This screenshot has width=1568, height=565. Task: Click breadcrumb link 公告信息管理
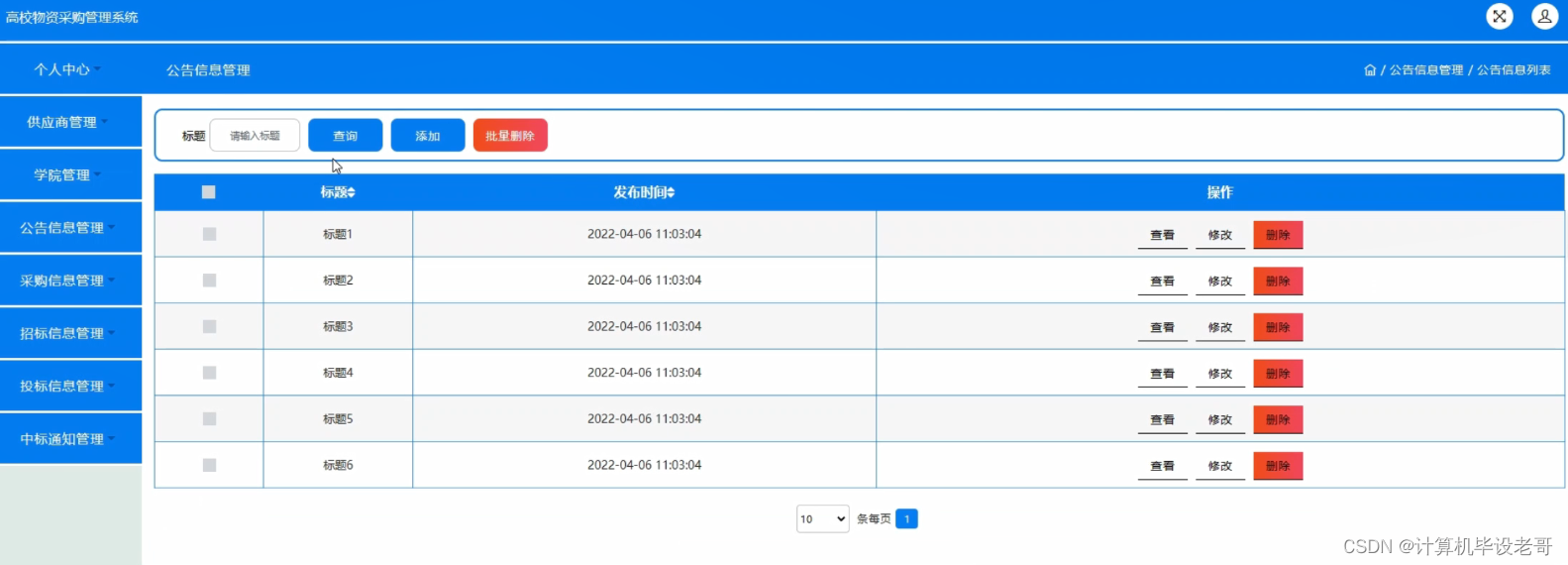[1425, 70]
